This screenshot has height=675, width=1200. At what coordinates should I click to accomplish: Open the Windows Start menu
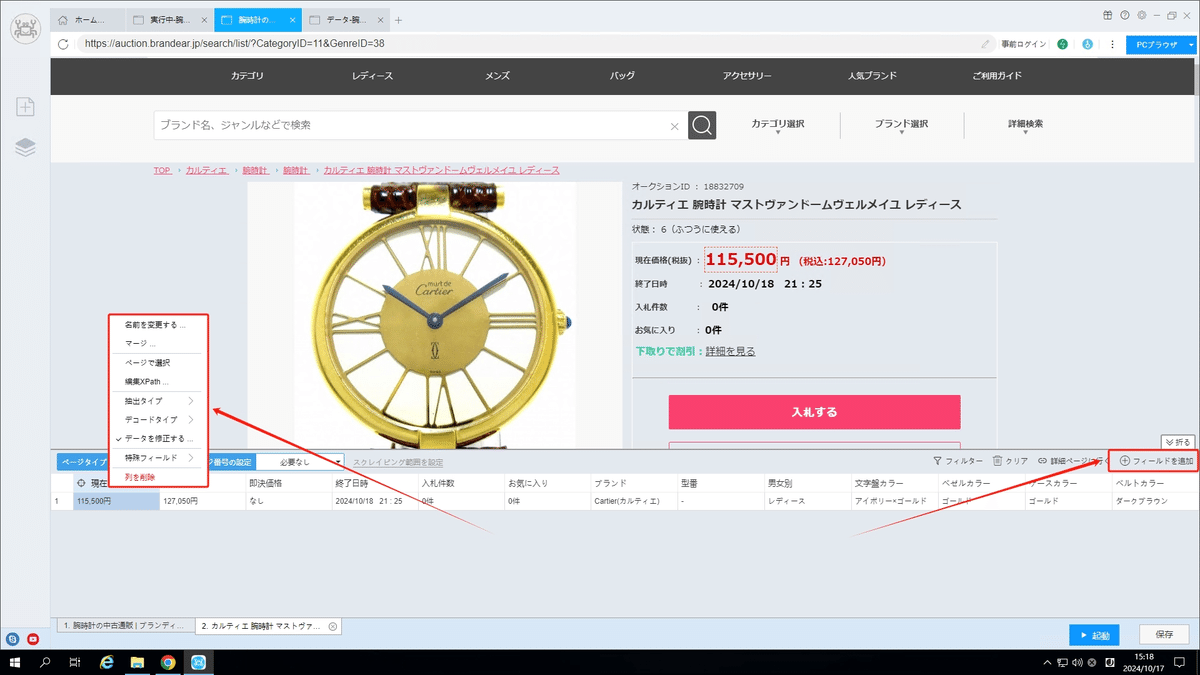[x=14, y=662]
